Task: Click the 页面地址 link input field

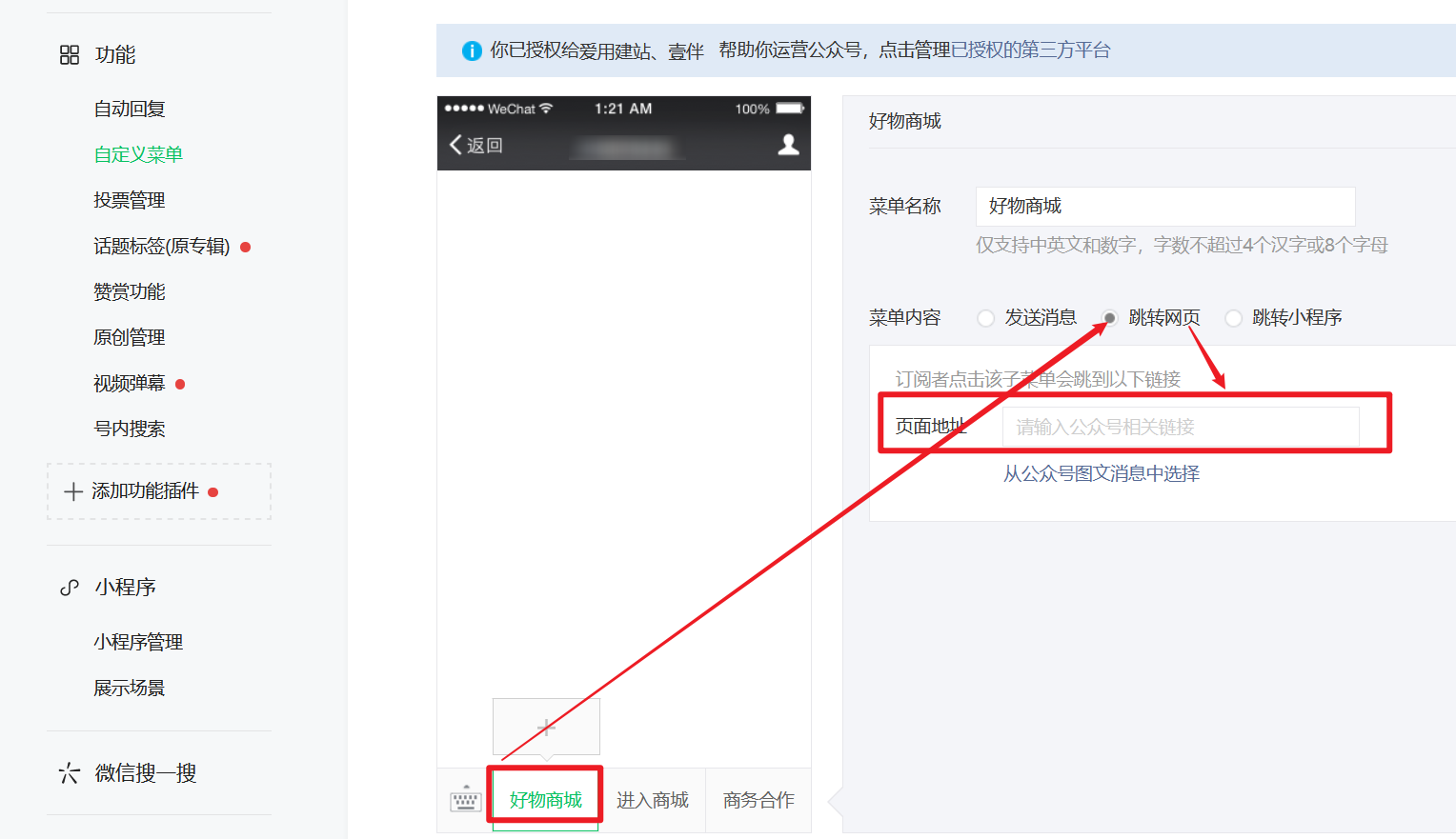Action: pyautogui.click(x=1181, y=428)
